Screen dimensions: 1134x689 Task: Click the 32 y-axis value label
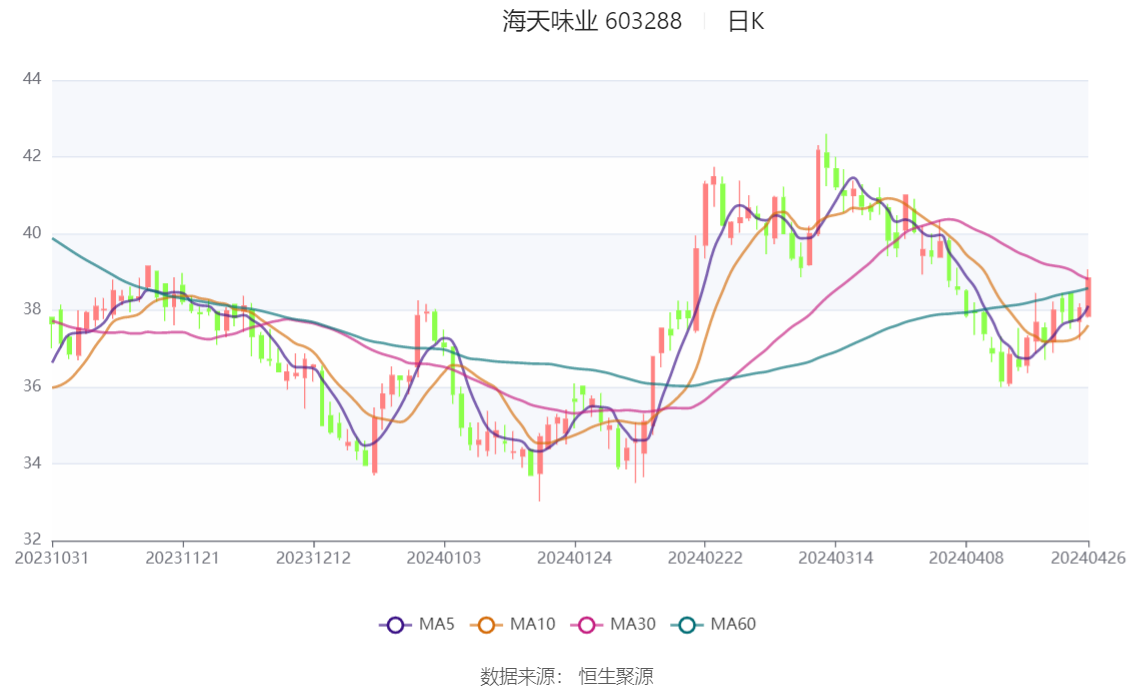click(x=32, y=539)
